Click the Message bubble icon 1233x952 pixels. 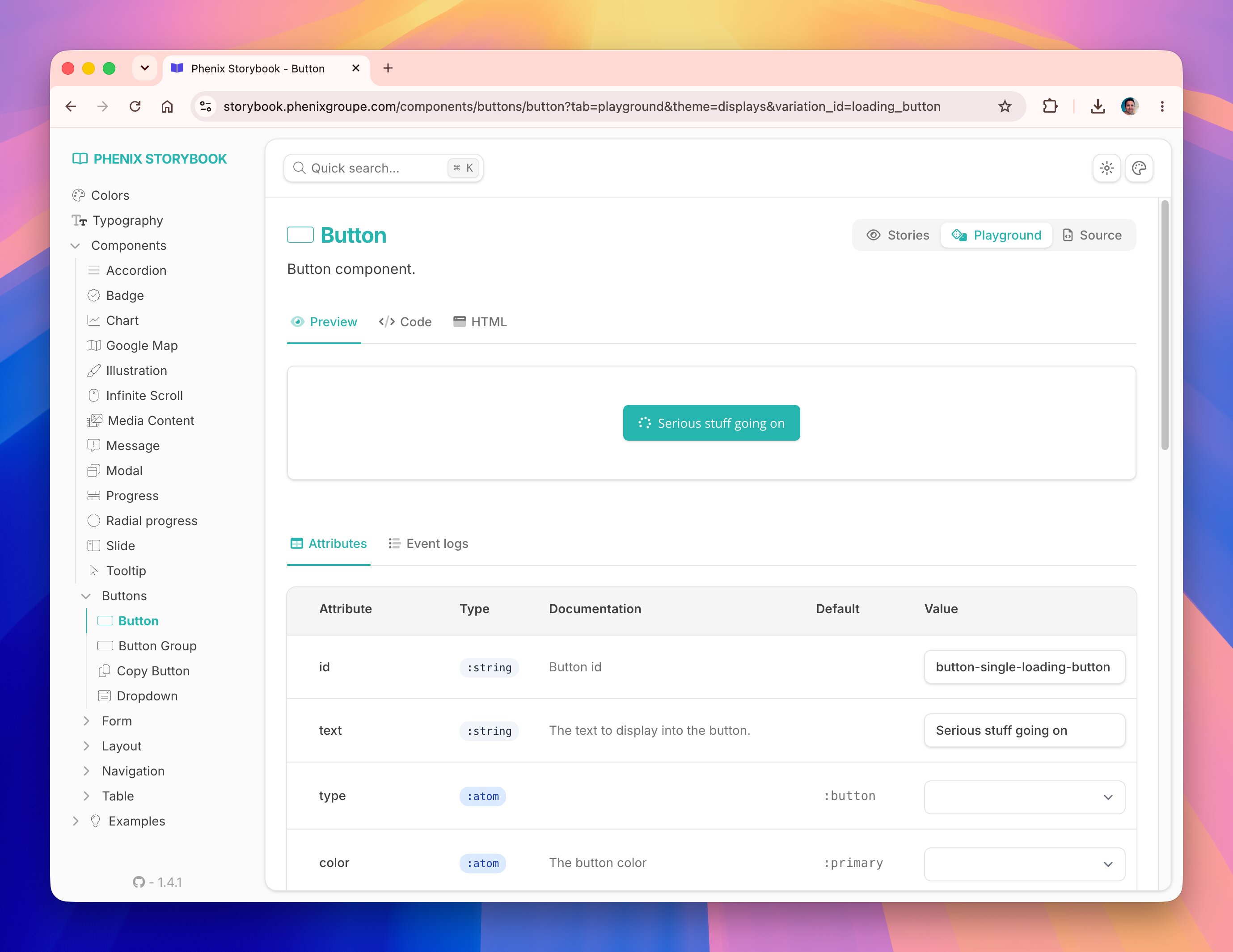(x=94, y=446)
